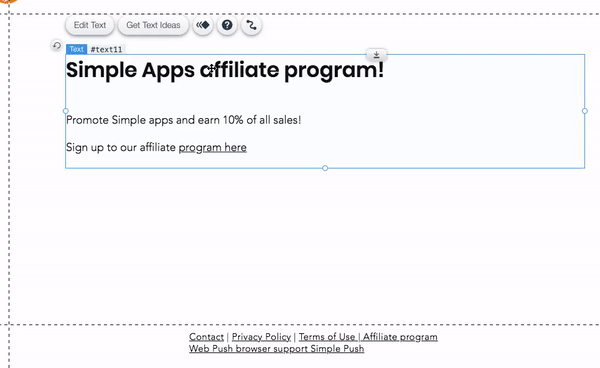Select the blue Text label tag
This screenshot has height=368, width=600.
tap(76, 49)
